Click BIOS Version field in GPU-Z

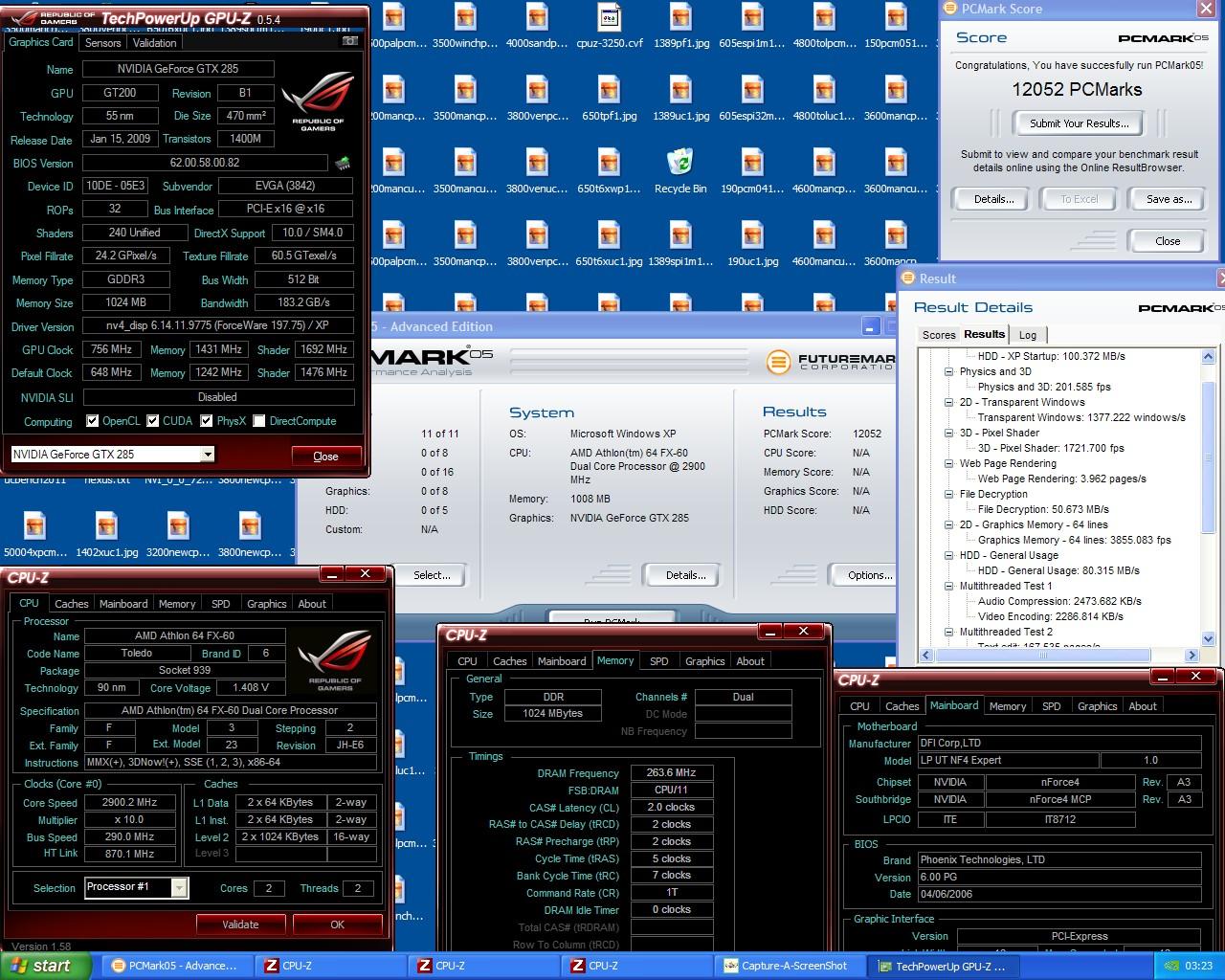pos(206,163)
